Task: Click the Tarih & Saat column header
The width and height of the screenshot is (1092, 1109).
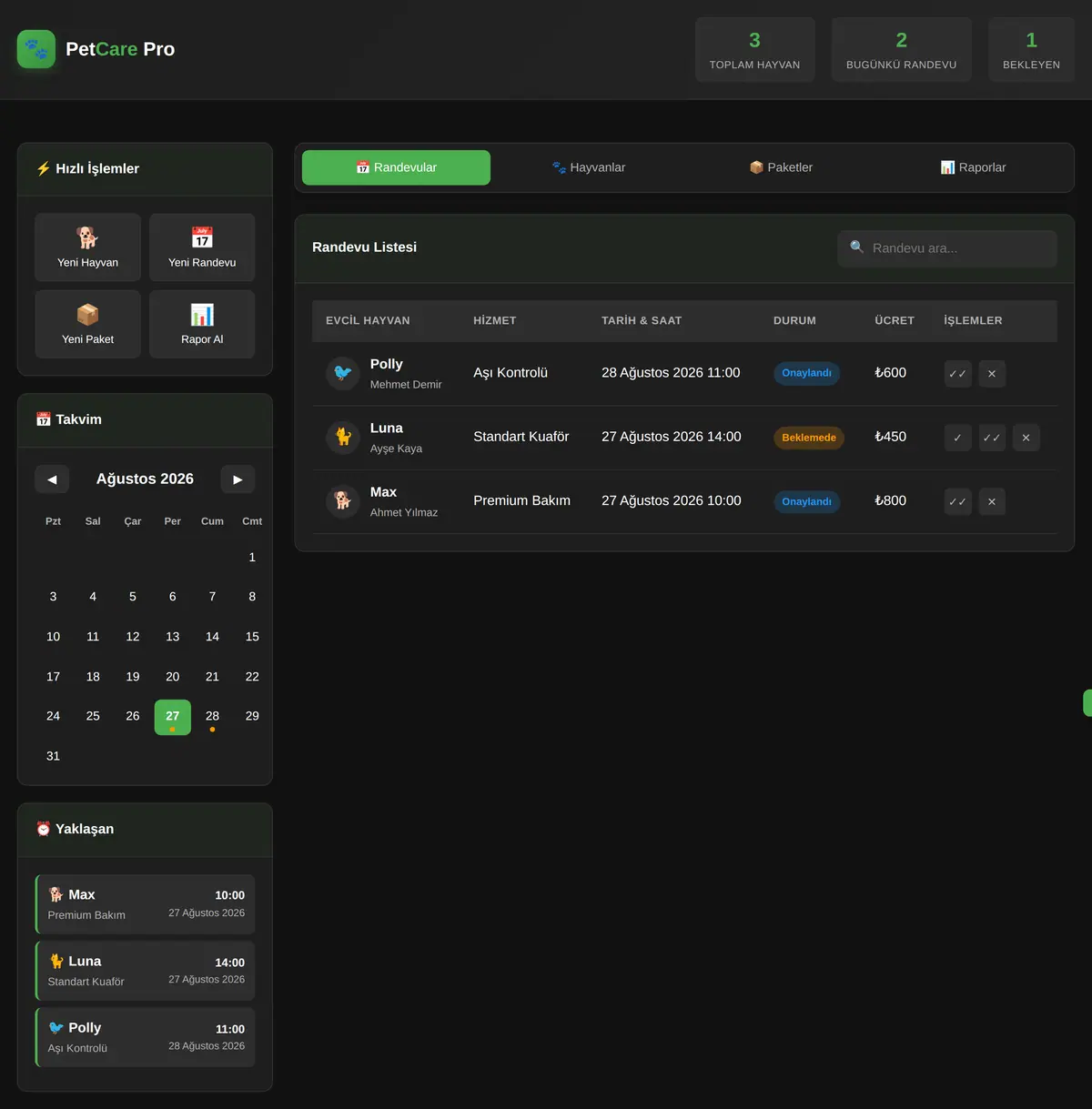Action: (642, 320)
